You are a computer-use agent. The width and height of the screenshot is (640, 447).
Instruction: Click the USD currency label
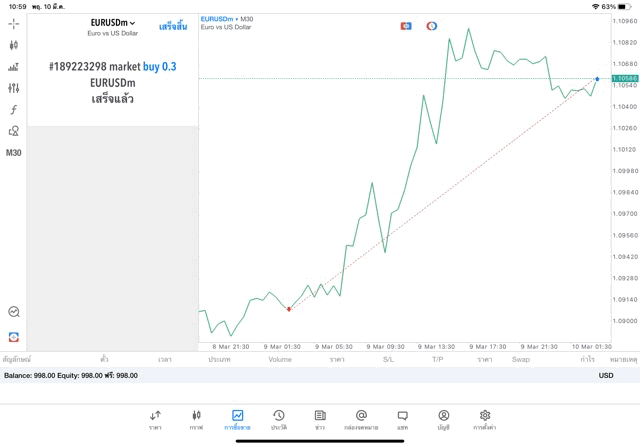[606, 376]
